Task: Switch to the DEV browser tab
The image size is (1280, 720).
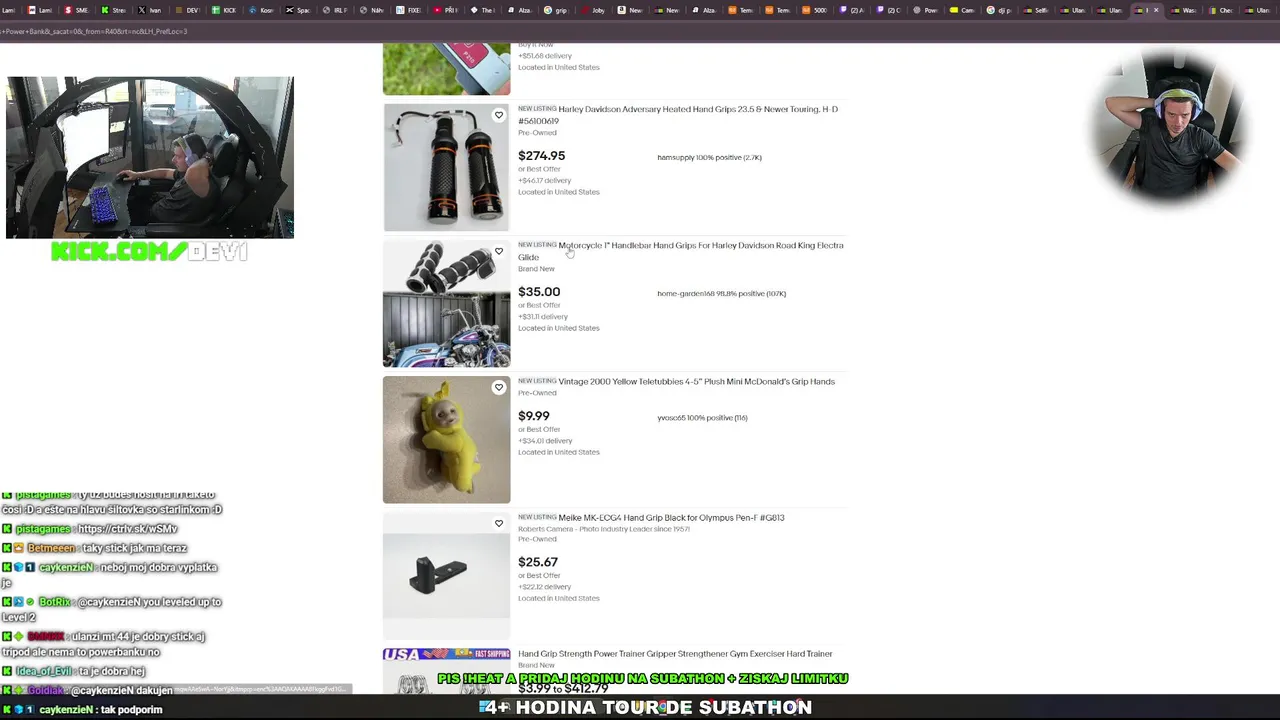Action: (187, 10)
